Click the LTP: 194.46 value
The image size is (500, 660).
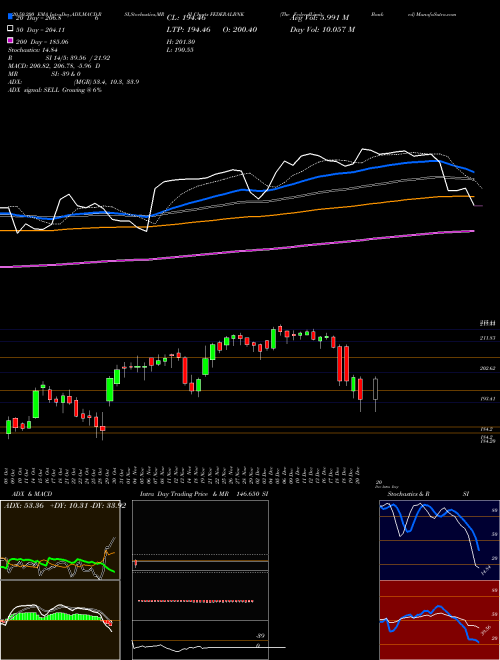[188, 30]
